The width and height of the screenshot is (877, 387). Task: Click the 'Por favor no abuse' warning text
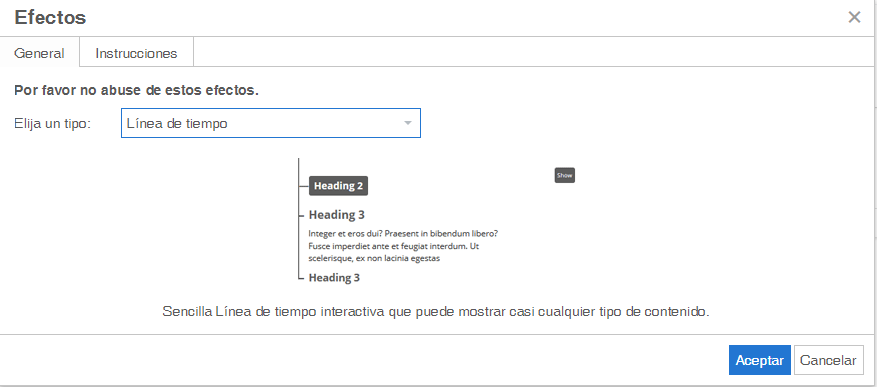point(136,90)
